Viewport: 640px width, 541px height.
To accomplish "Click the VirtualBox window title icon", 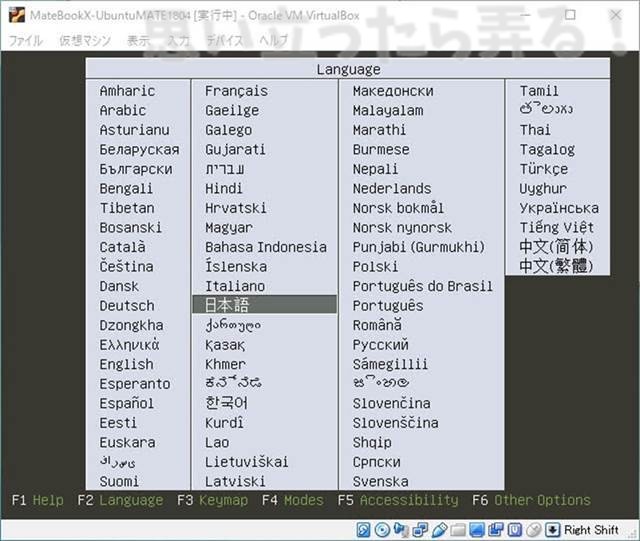I will [x=17, y=15].
